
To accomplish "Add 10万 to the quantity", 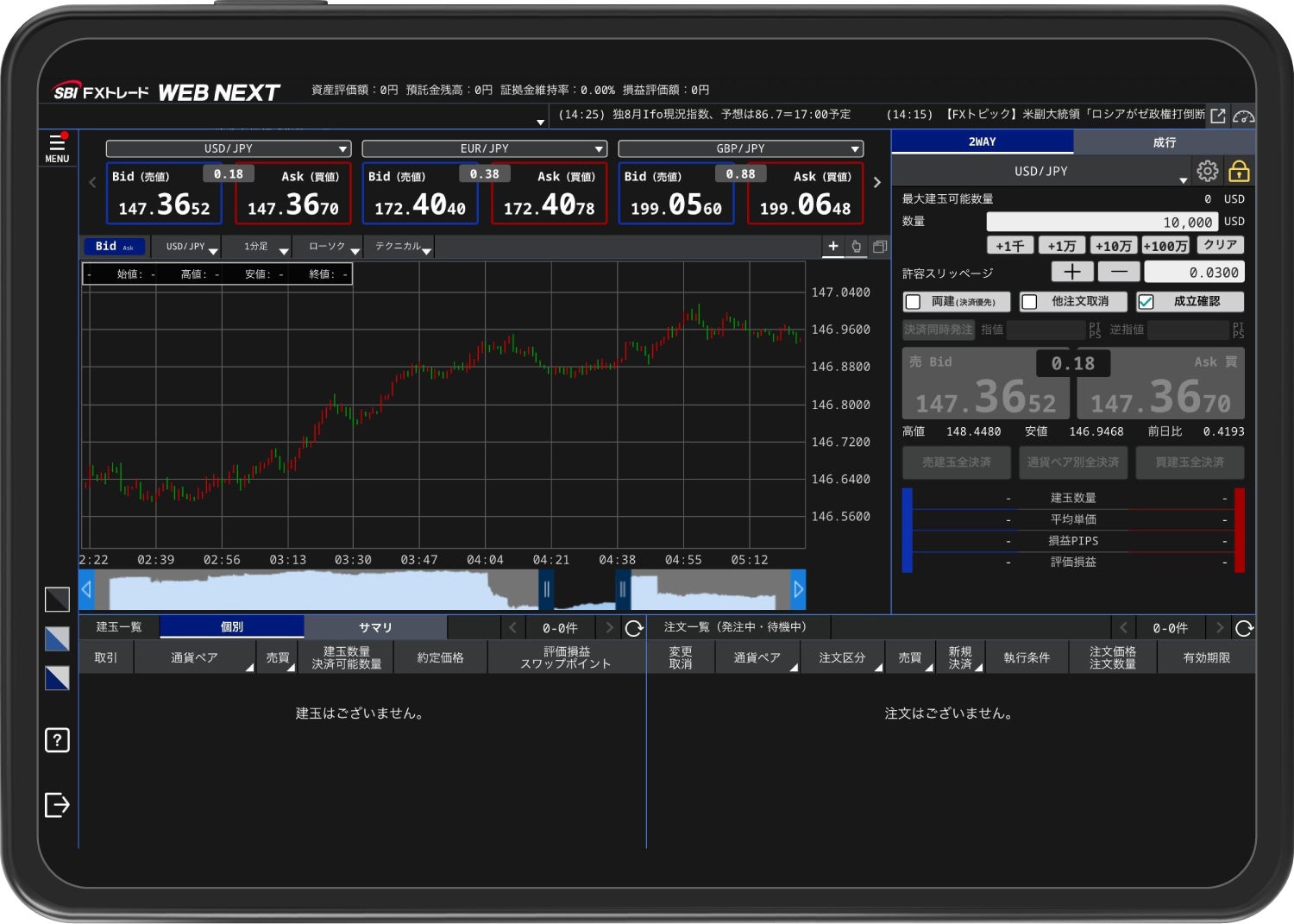I will [1114, 246].
